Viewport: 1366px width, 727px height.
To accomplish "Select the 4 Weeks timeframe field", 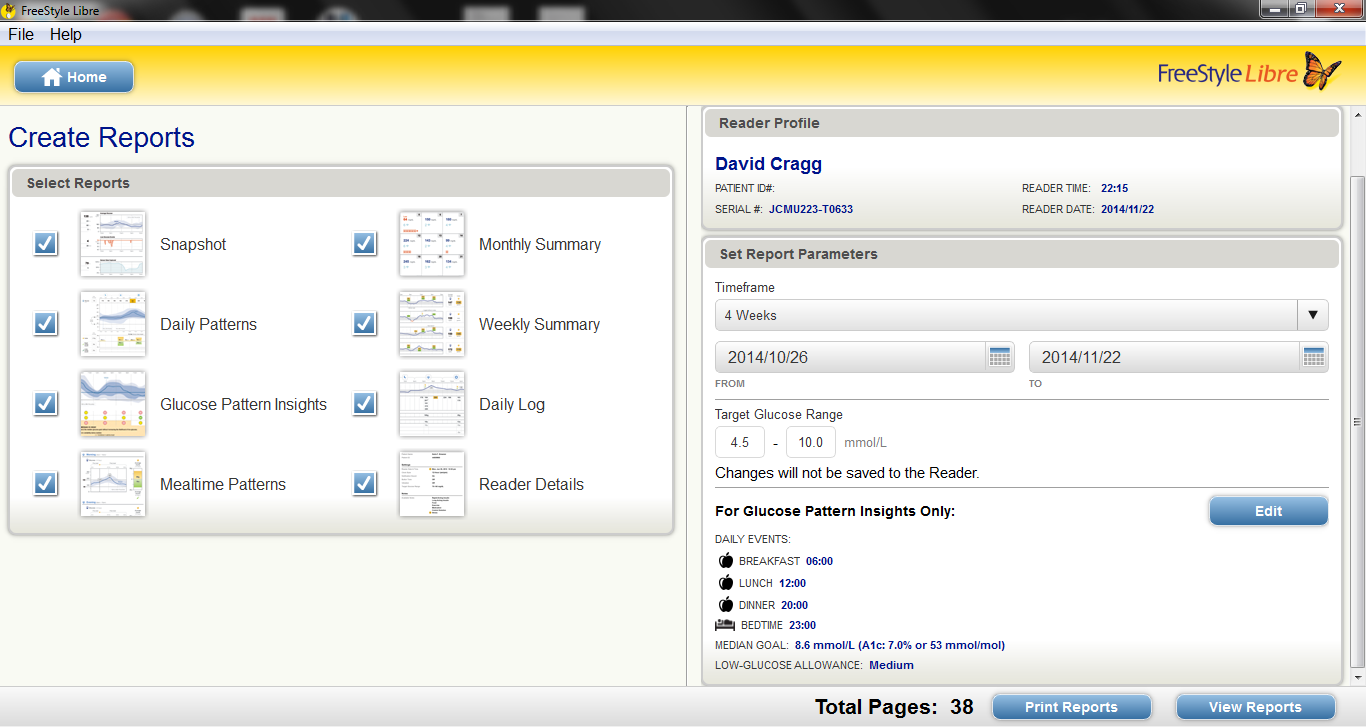I will (x=1006, y=315).
